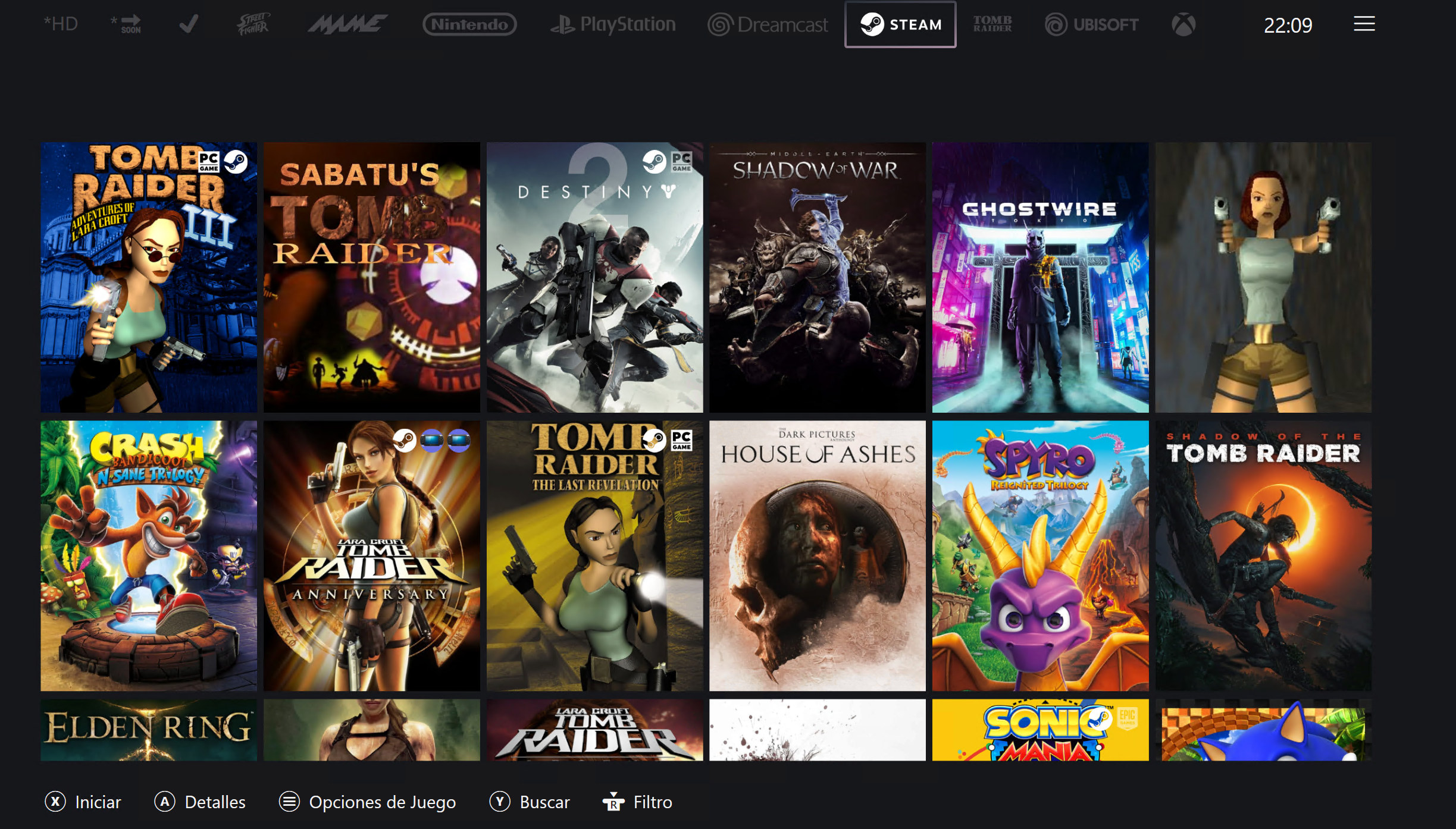The image size is (1456, 829).
Task: Switch to the Dreamcast category
Action: pyautogui.click(x=768, y=24)
